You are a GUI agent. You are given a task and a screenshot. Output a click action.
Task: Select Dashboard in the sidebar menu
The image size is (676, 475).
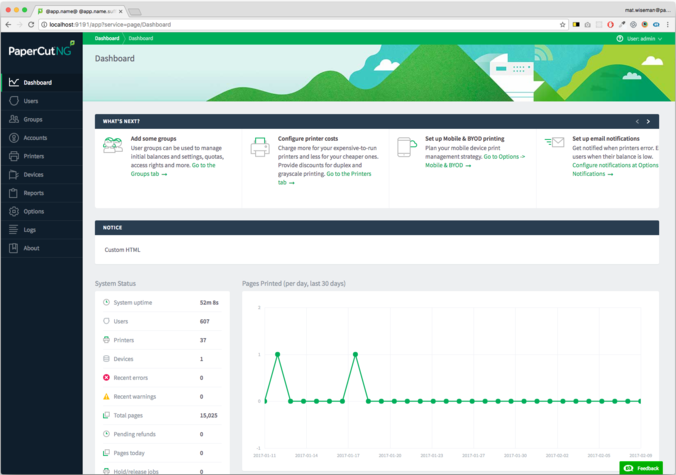[x=37, y=82]
